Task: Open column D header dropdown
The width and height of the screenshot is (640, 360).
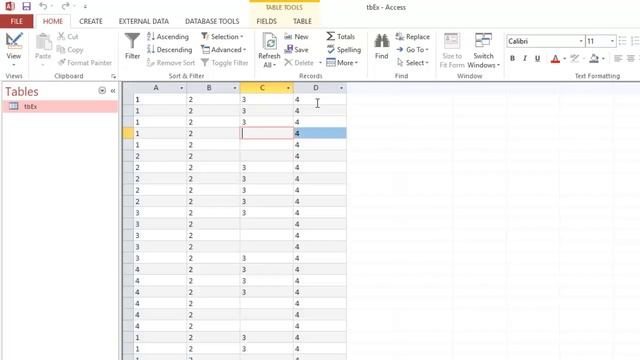Action: 341,88
